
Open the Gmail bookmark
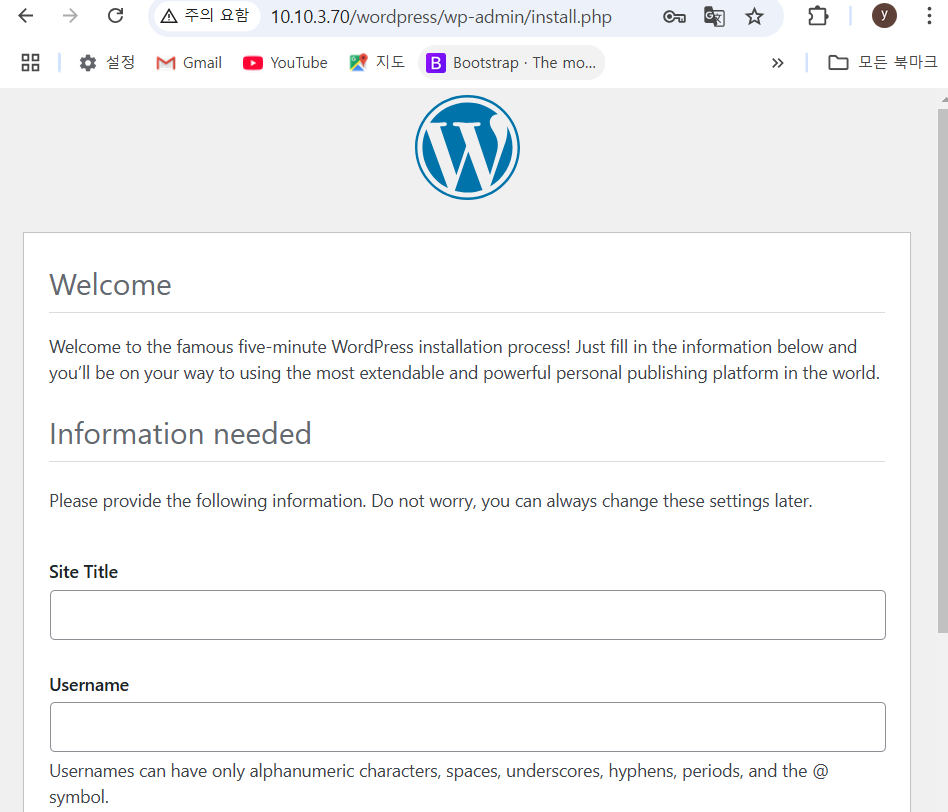pyautogui.click(x=189, y=62)
